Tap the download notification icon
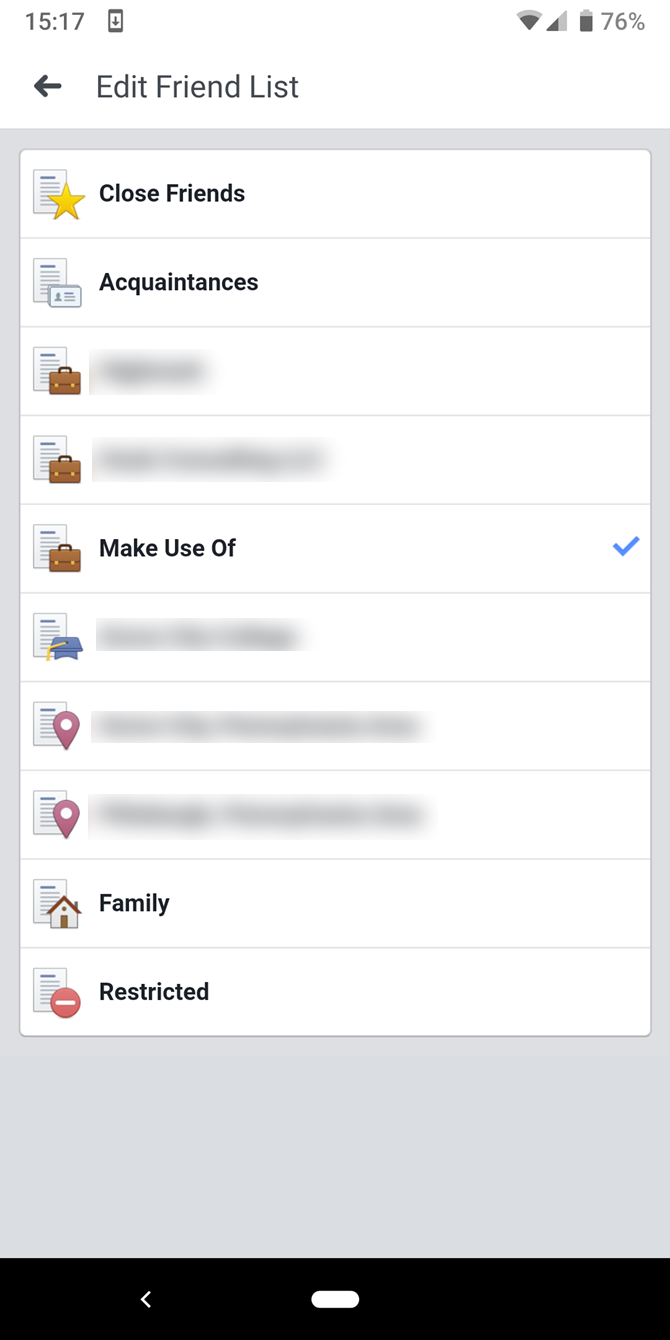Screen dimensions: 670x1340 (116, 21)
